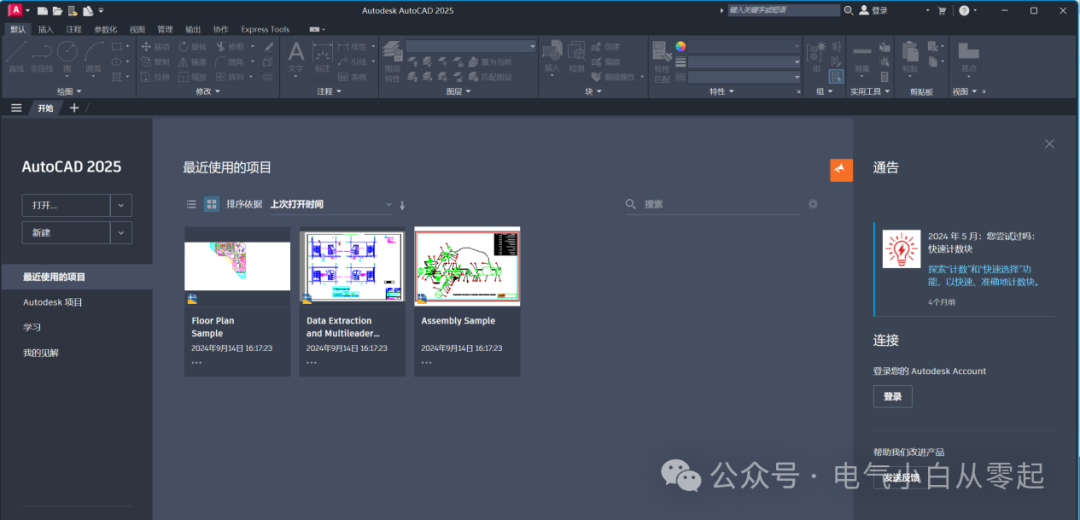Viewport: 1080px width, 520px height.
Task: Expand the New button dropdown arrow
Action: pyautogui.click(x=121, y=233)
